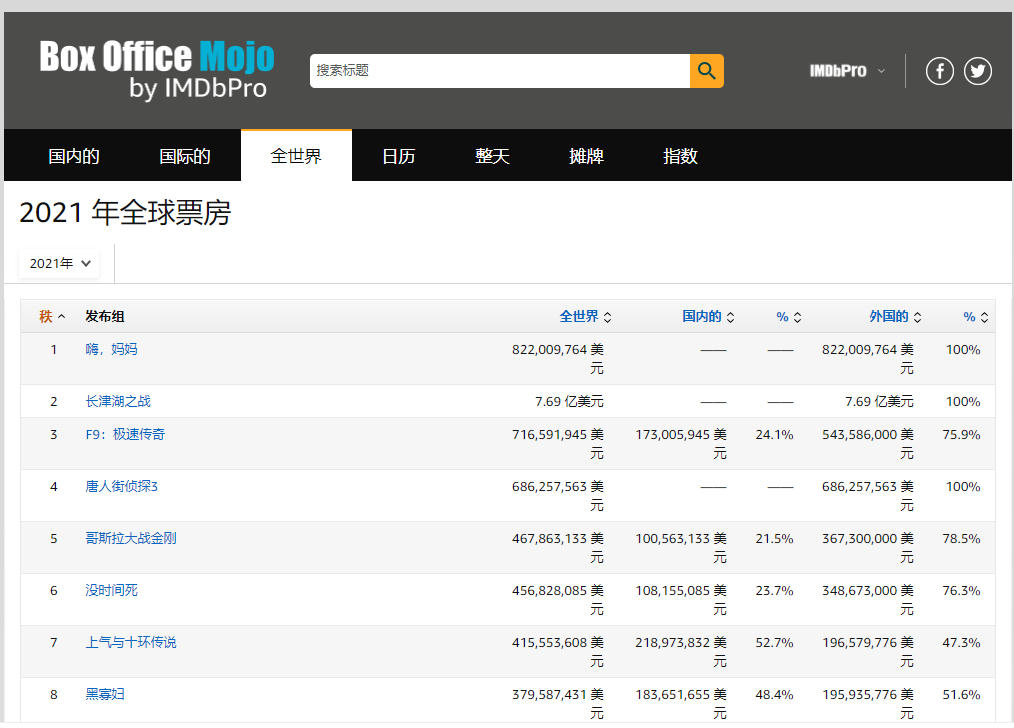Sort by the foreign % column

point(975,317)
